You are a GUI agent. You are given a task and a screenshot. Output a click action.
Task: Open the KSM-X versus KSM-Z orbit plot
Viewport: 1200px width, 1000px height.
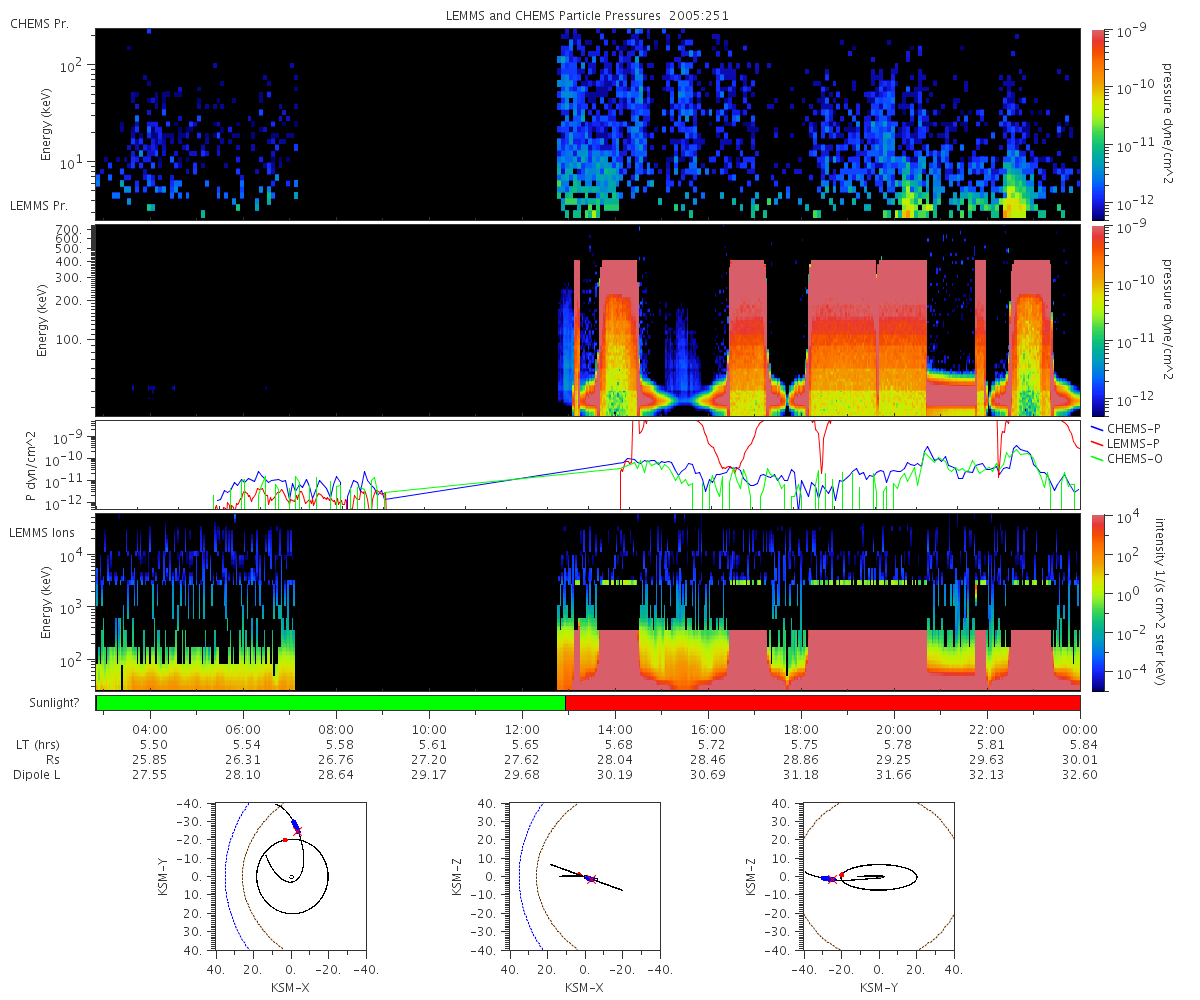click(x=584, y=876)
